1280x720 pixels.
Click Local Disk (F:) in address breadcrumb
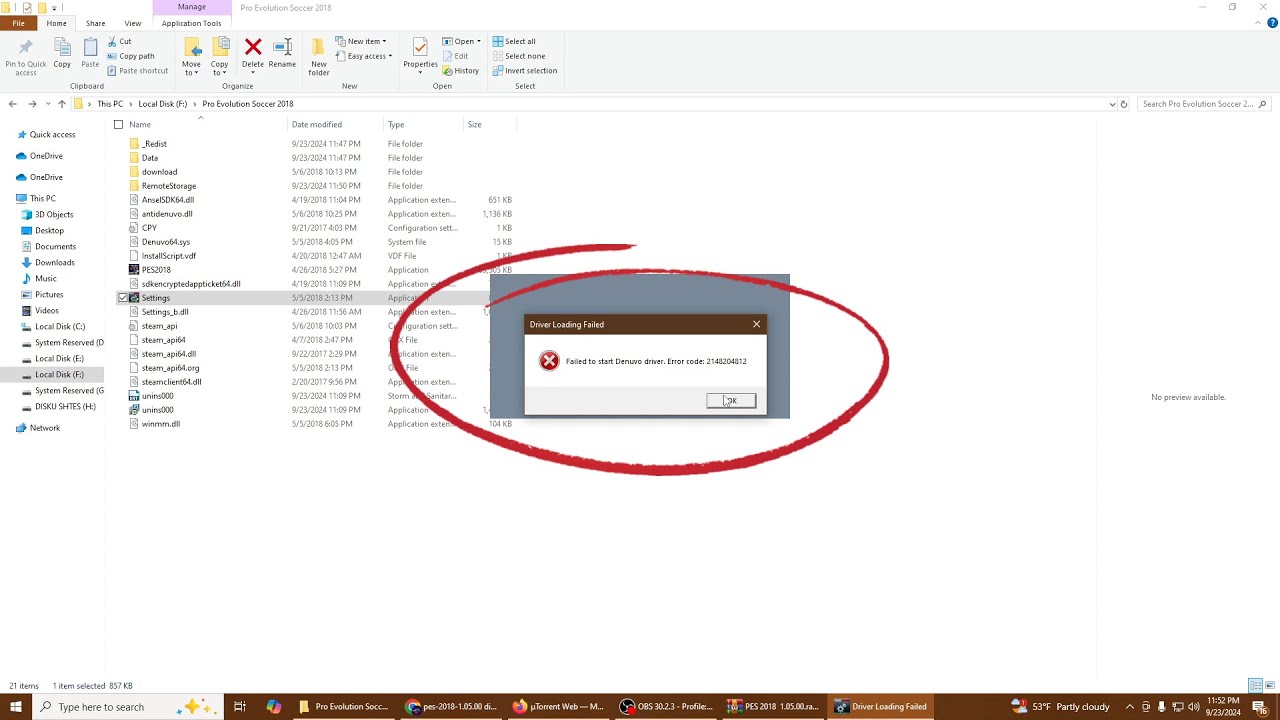tap(160, 104)
